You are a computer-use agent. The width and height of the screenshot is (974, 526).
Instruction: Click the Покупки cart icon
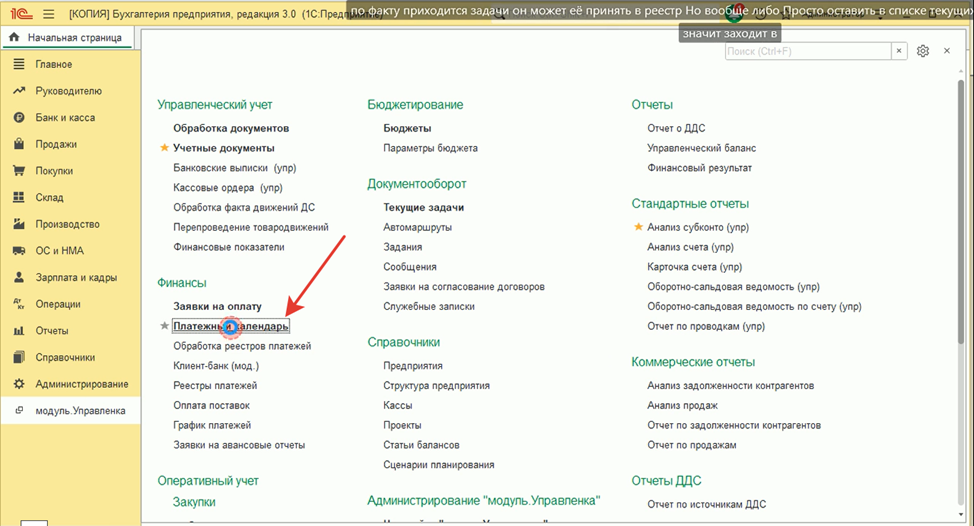pyautogui.click(x=19, y=171)
